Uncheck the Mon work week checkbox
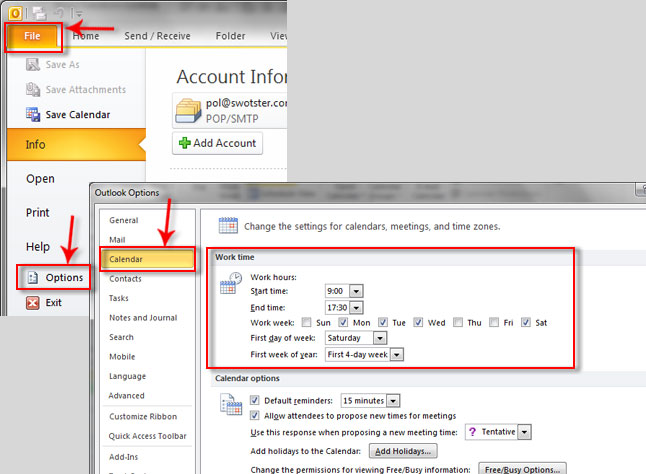This screenshot has height=474, width=646. click(343, 322)
